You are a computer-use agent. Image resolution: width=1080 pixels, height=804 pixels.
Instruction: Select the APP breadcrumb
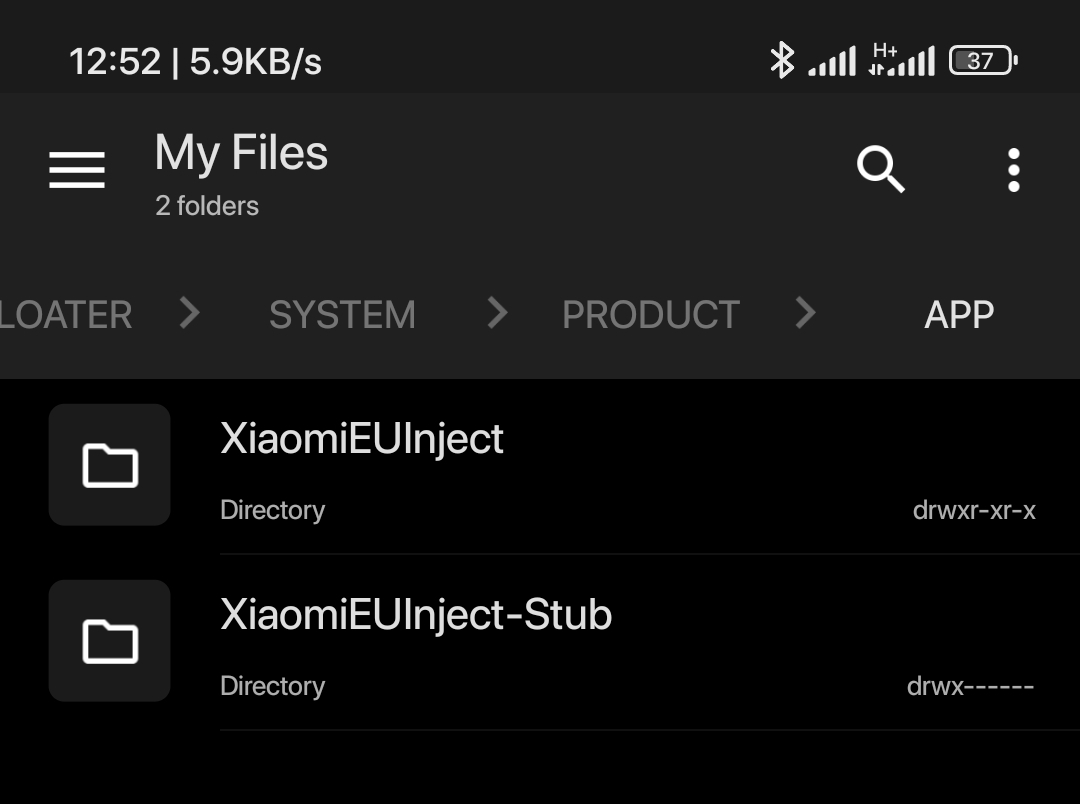959,315
